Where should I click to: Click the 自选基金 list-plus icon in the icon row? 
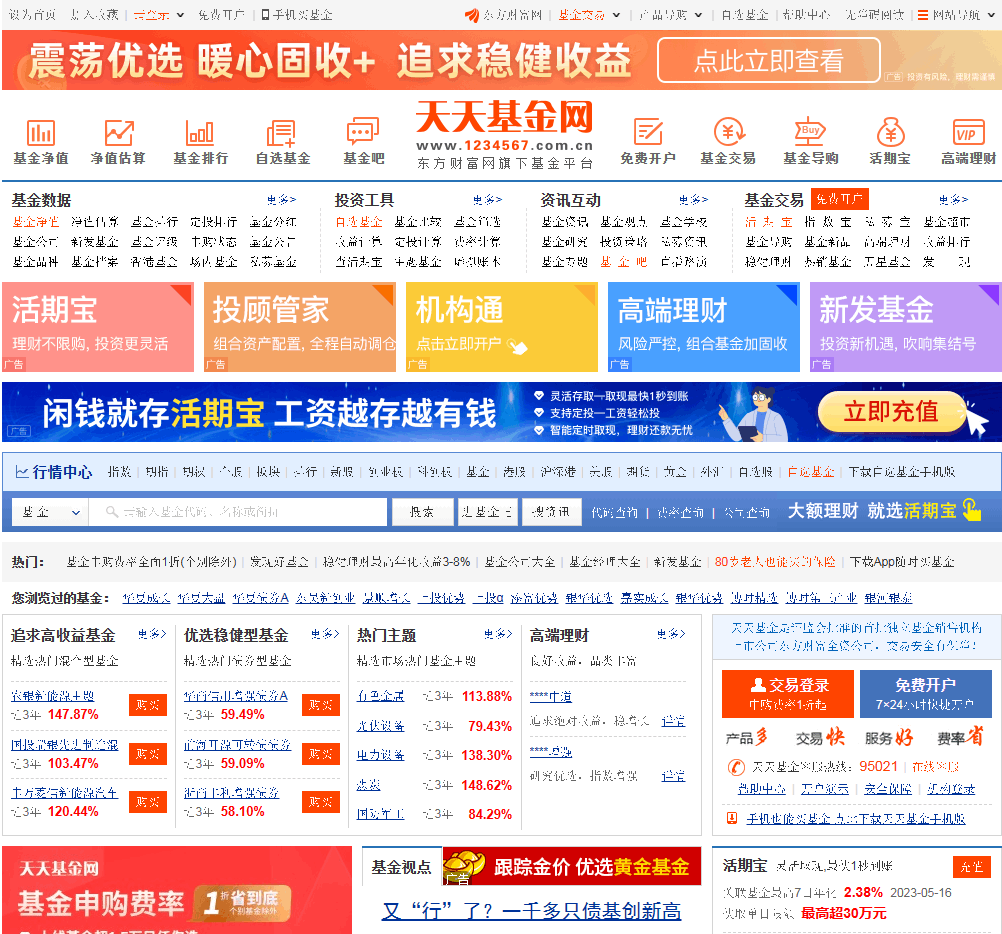[281, 133]
